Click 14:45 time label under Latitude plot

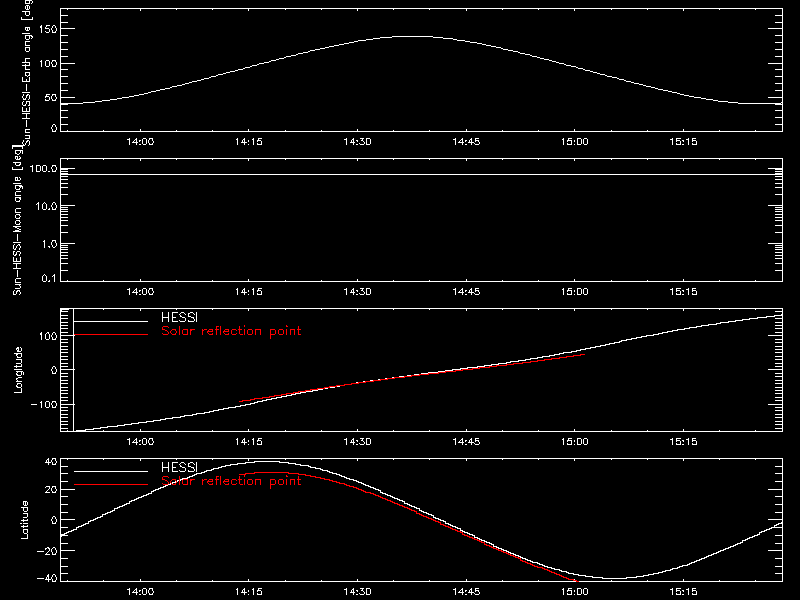pos(466,592)
